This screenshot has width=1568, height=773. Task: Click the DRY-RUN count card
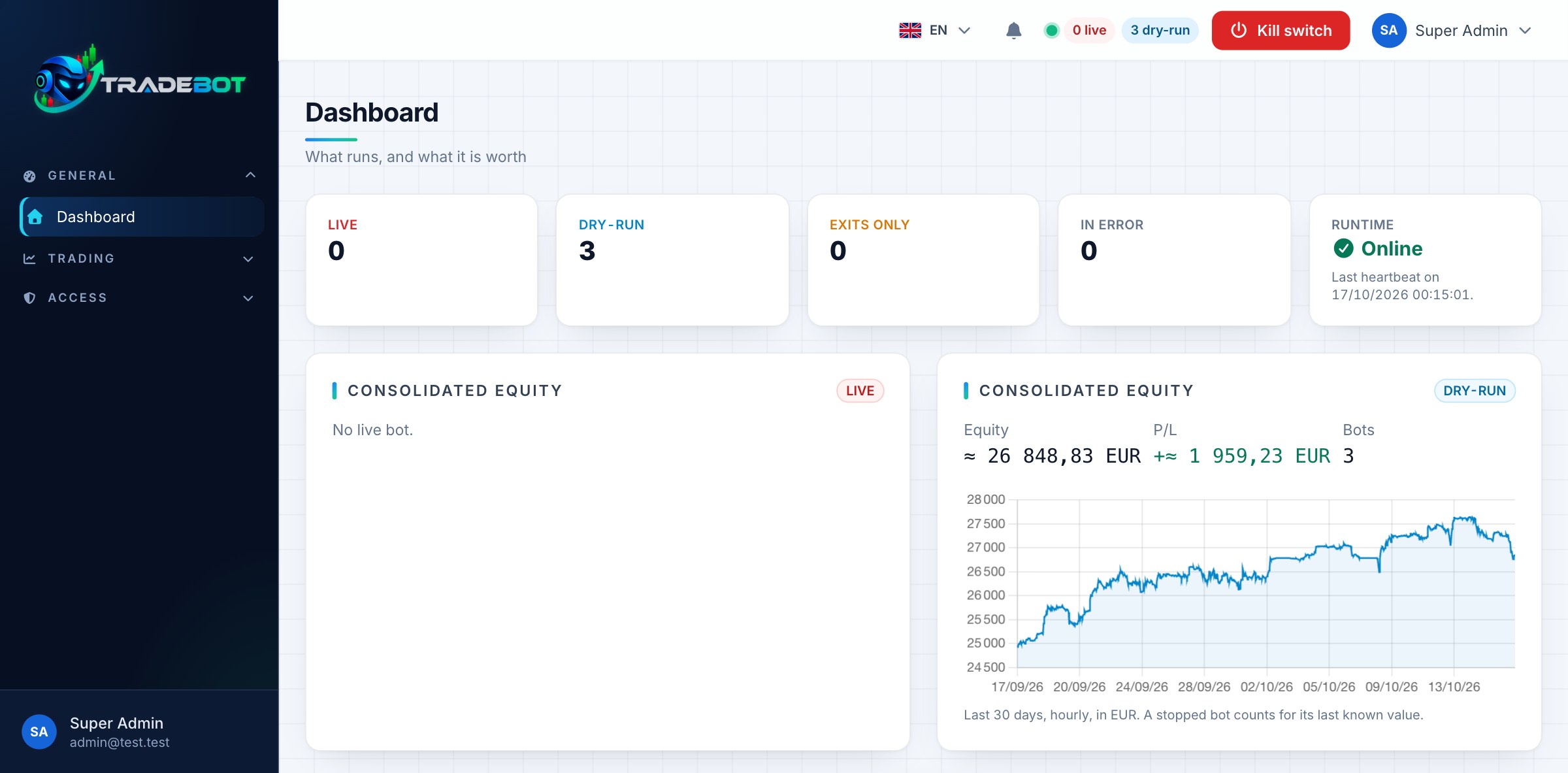click(672, 260)
